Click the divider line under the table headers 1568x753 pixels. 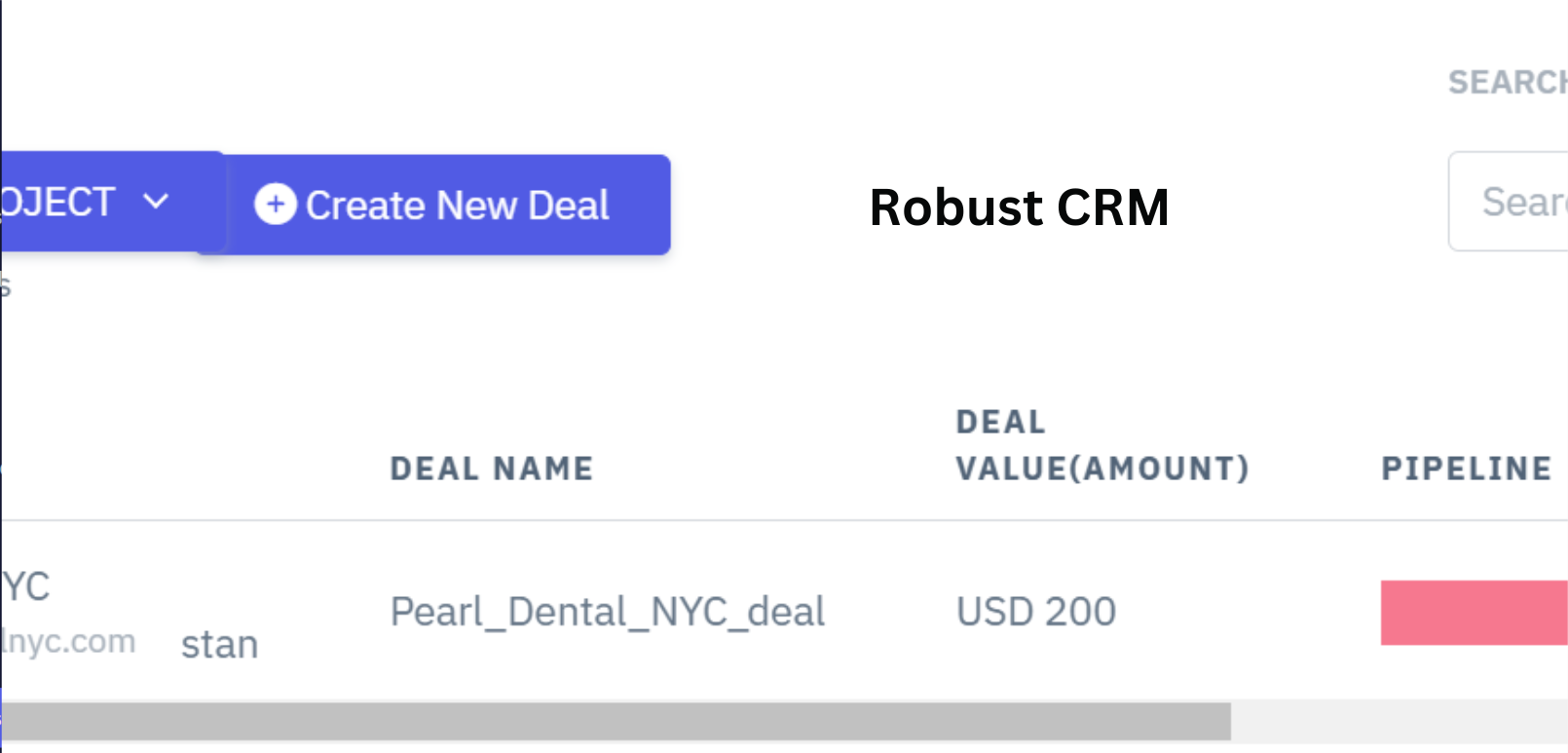click(x=779, y=520)
